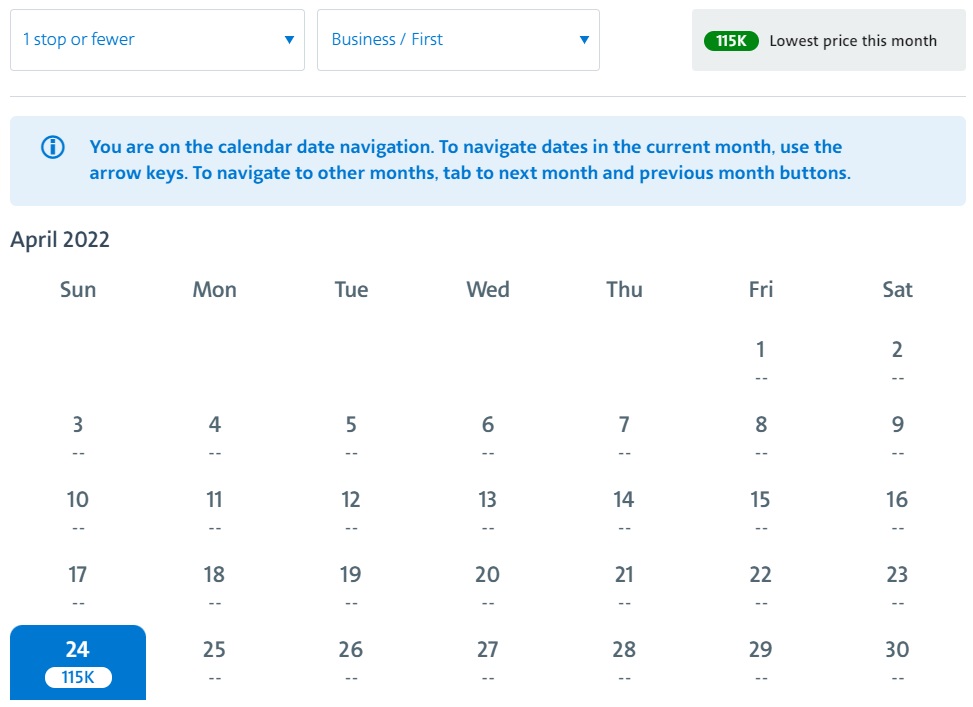Choose Monday April 18
Screen dimensions: 973x707
click(x=215, y=587)
